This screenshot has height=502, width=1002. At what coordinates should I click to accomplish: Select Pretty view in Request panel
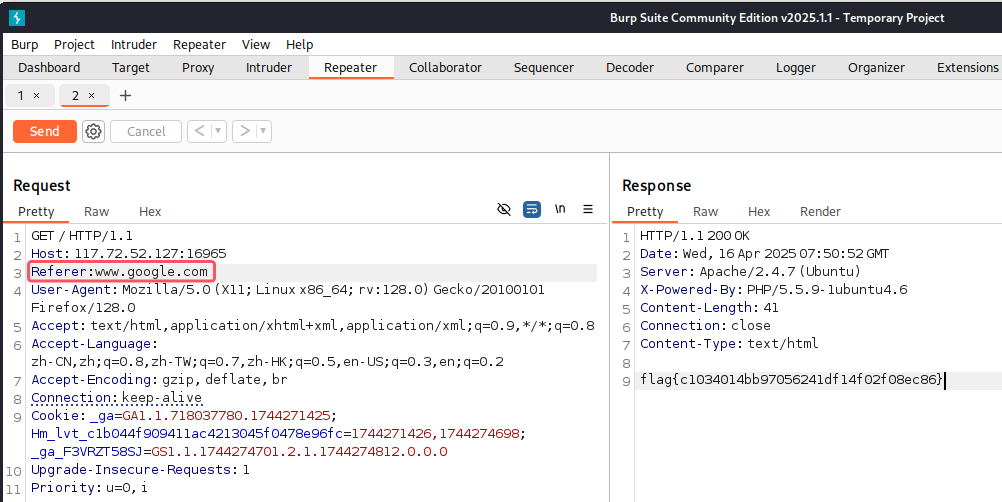[x=36, y=211]
